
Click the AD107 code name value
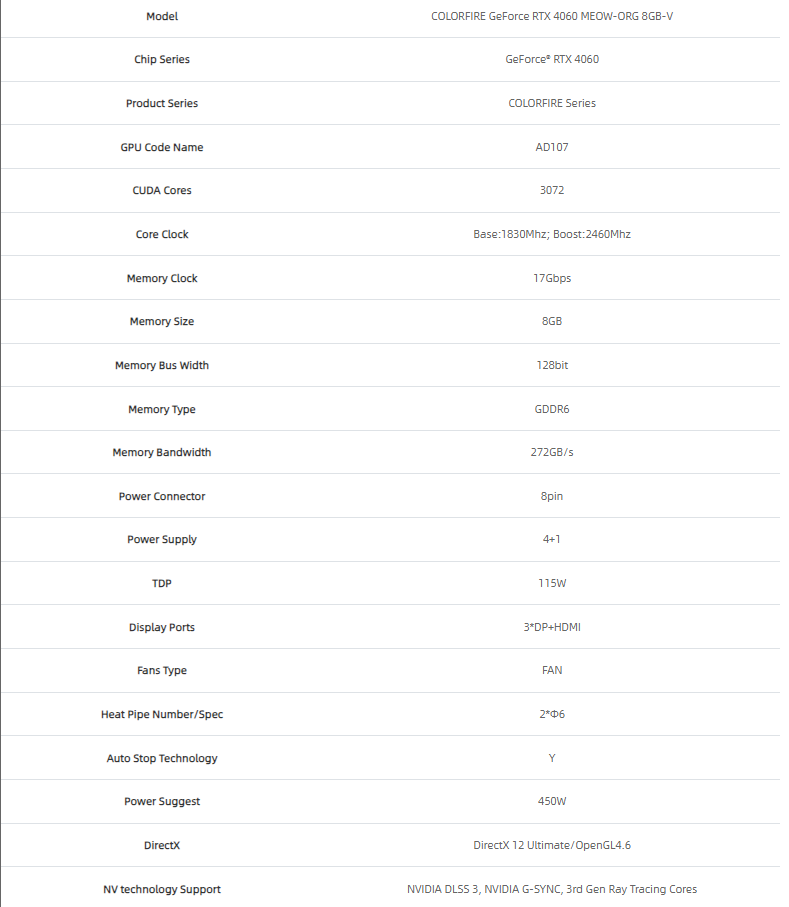click(552, 147)
